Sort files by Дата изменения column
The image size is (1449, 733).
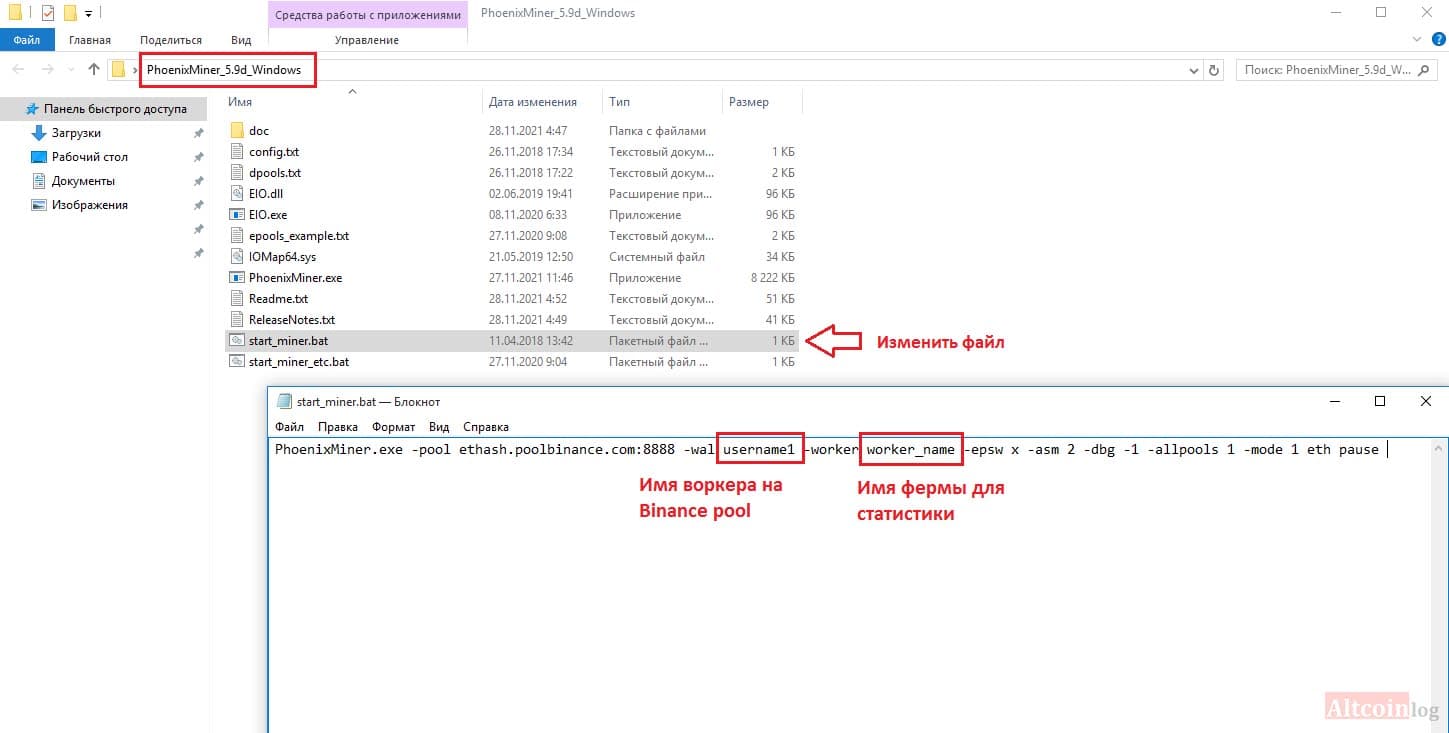[533, 102]
